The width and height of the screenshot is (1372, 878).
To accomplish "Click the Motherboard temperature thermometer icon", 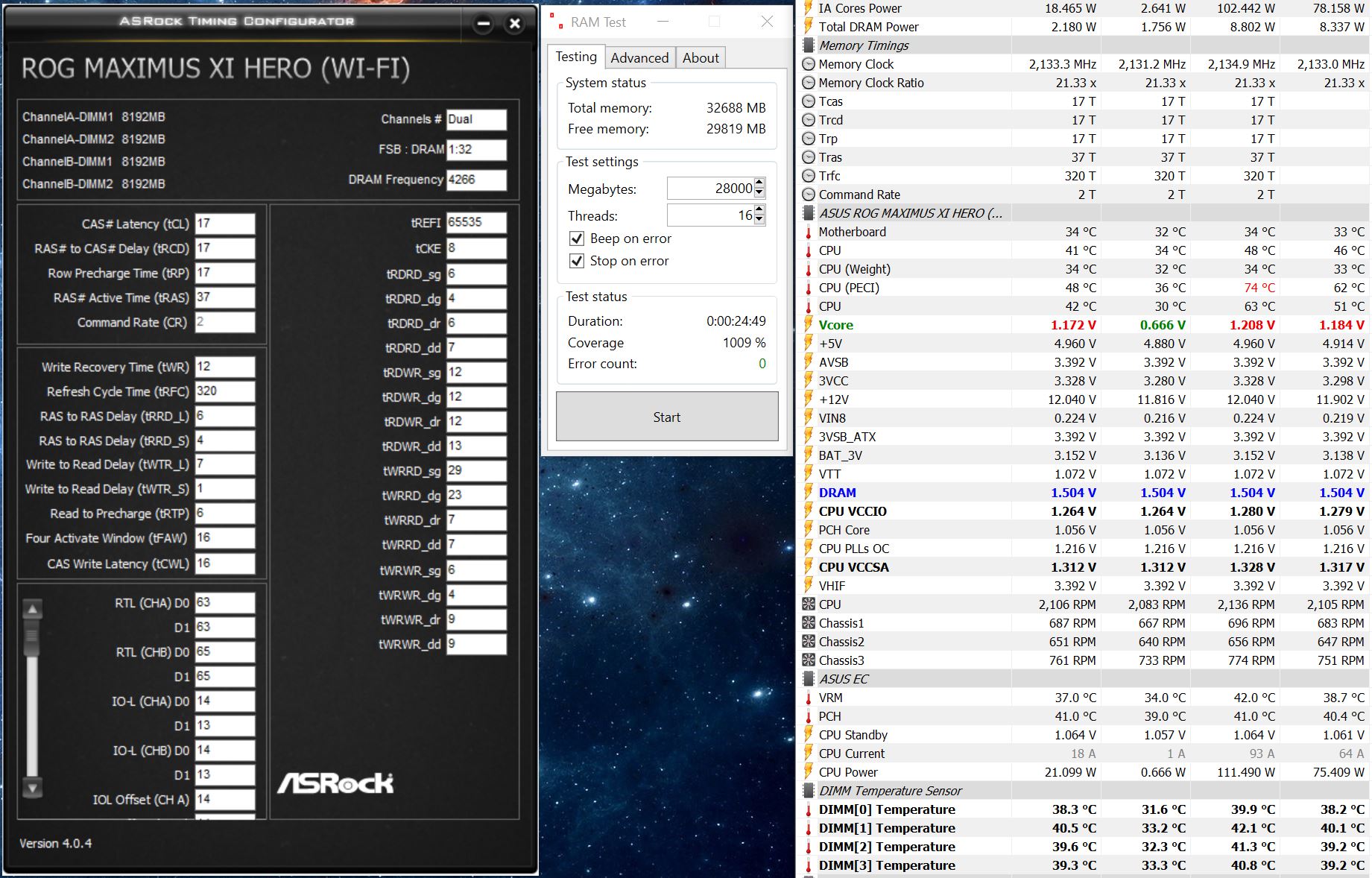I will coord(809,232).
